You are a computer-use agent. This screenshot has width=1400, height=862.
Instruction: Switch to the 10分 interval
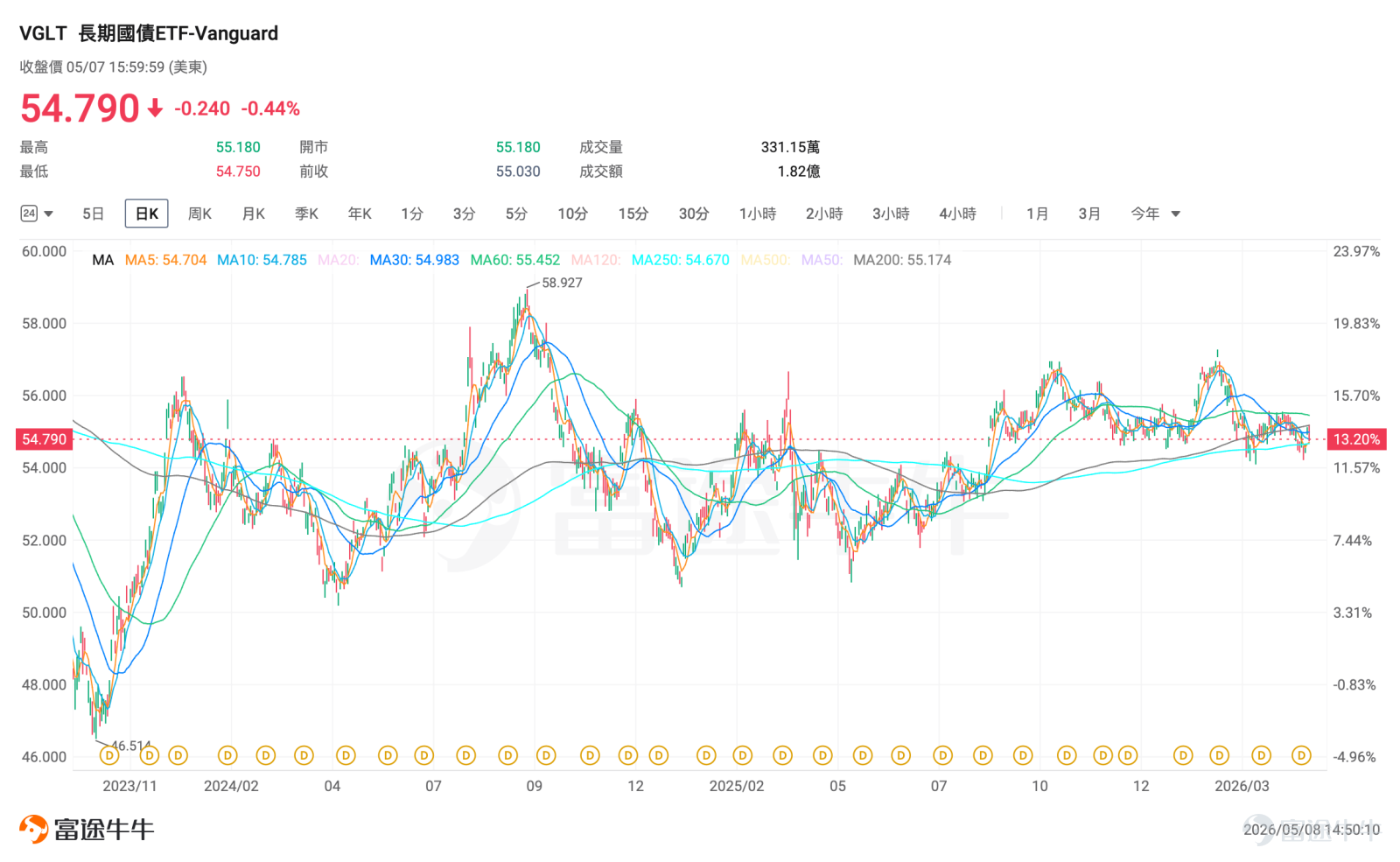572,214
